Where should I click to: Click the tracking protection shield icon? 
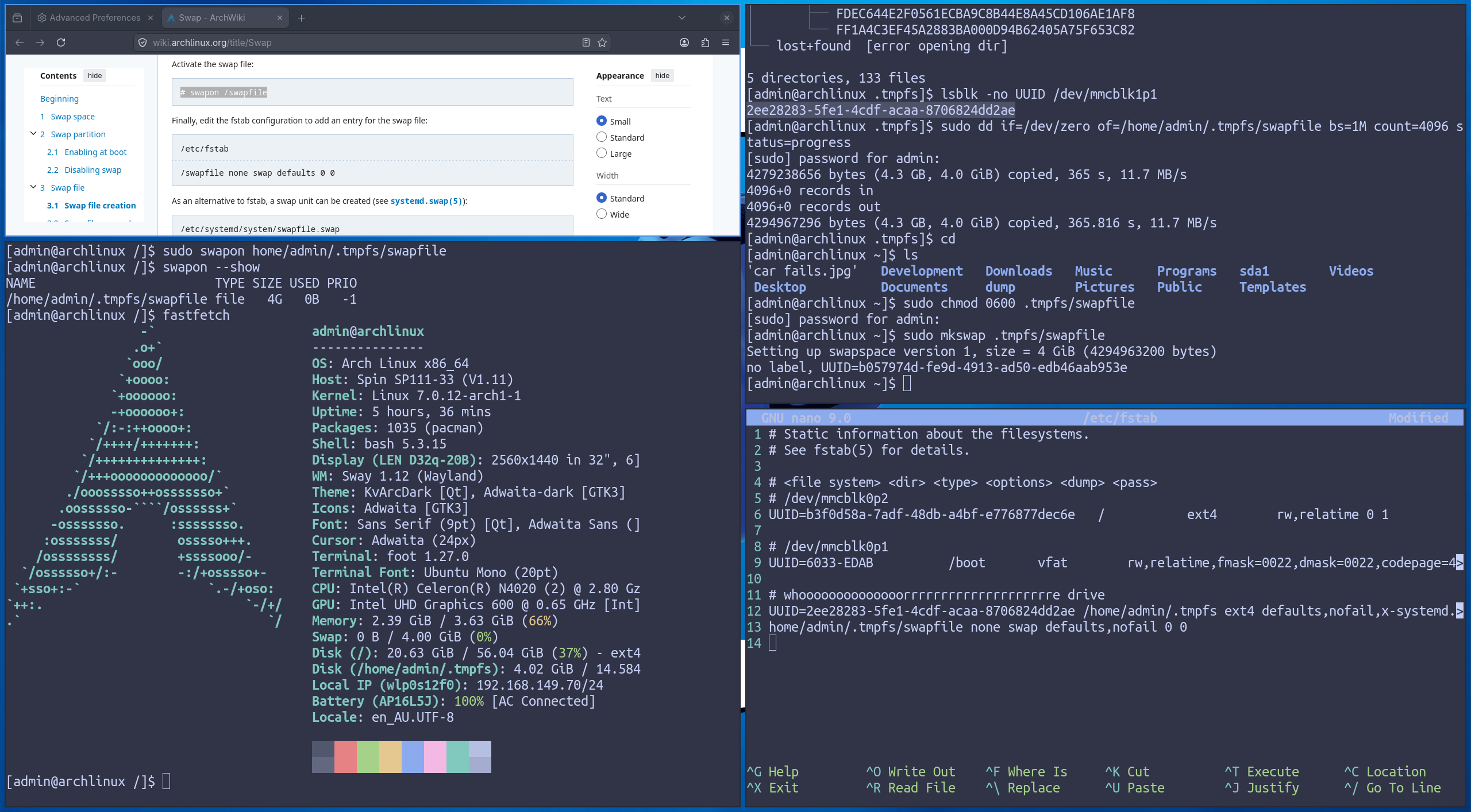tap(143, 42)
